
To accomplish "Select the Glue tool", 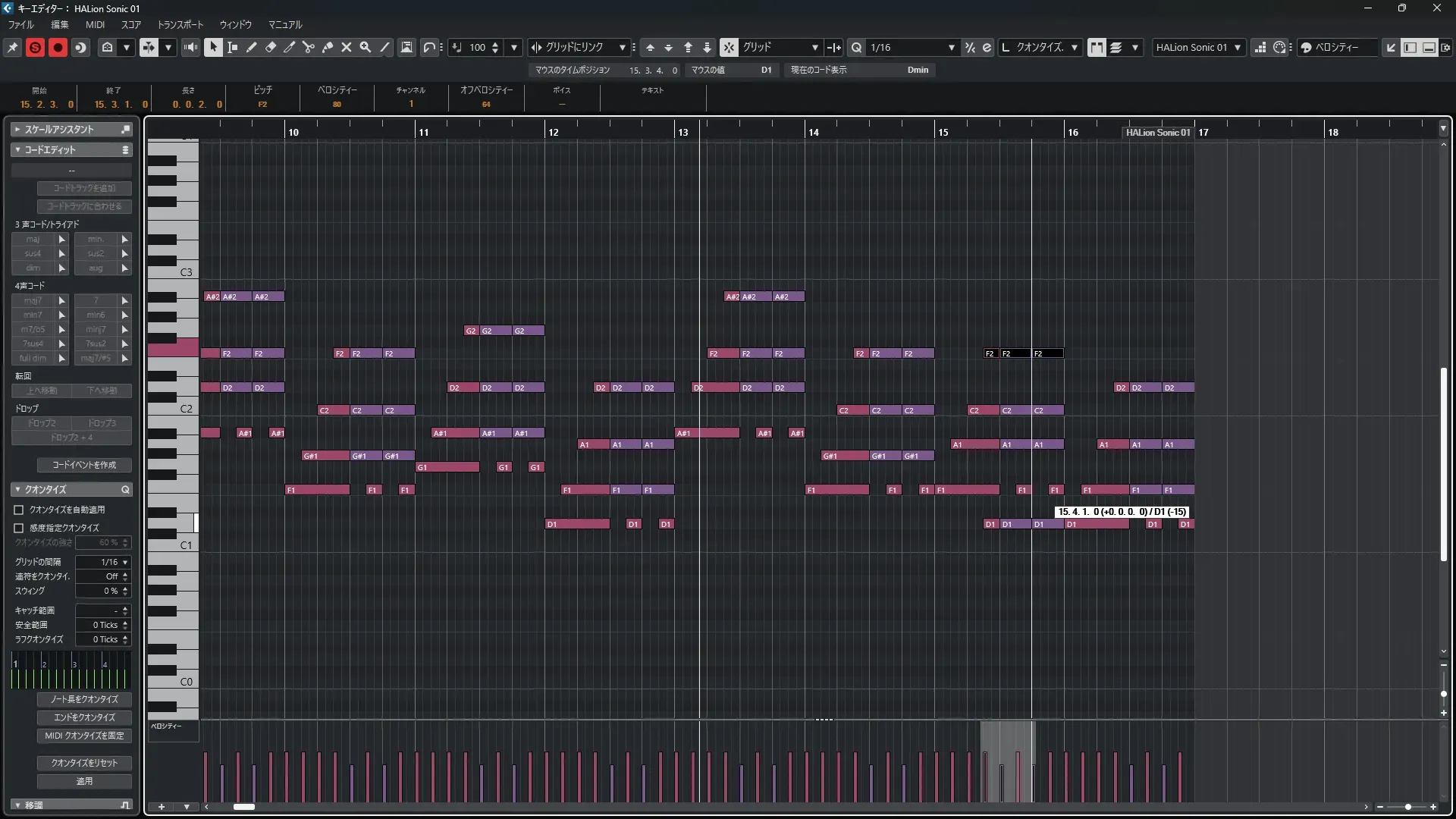I will (x=328, y=47).
